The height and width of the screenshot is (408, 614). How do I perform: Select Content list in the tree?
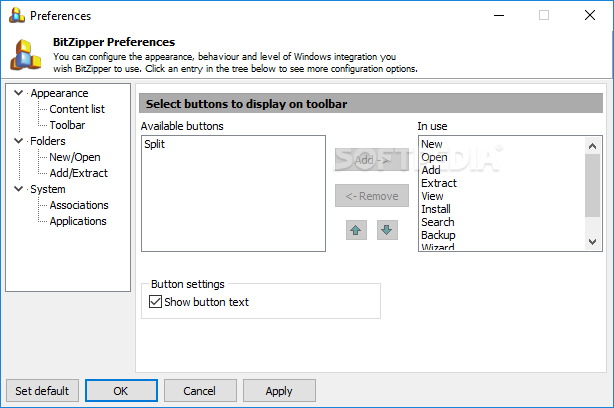77,109
